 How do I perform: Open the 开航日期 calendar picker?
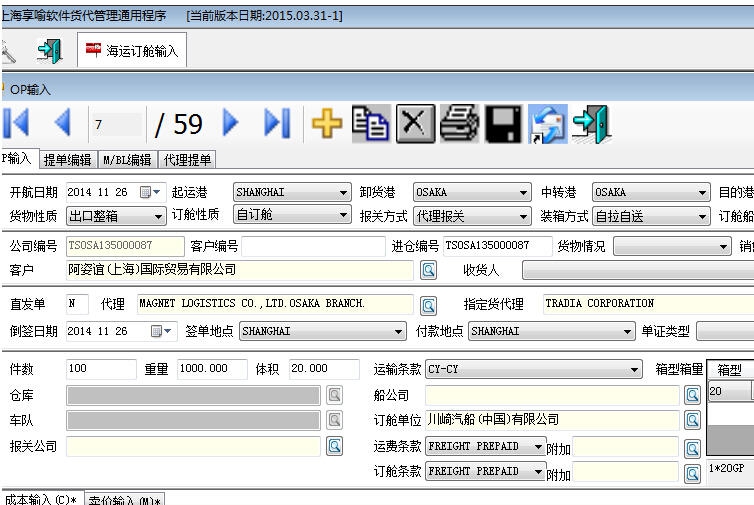click(147, 192)
